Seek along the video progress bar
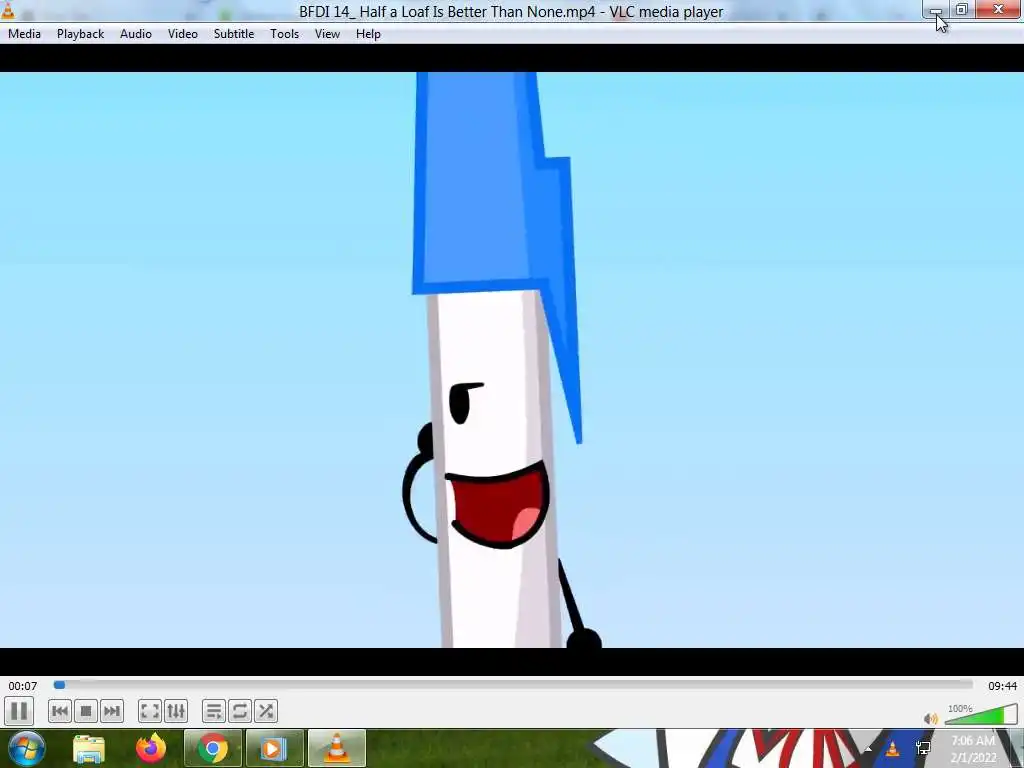Image resolution: width=1024 pixels, height=768 pixels. click(513, 685)
